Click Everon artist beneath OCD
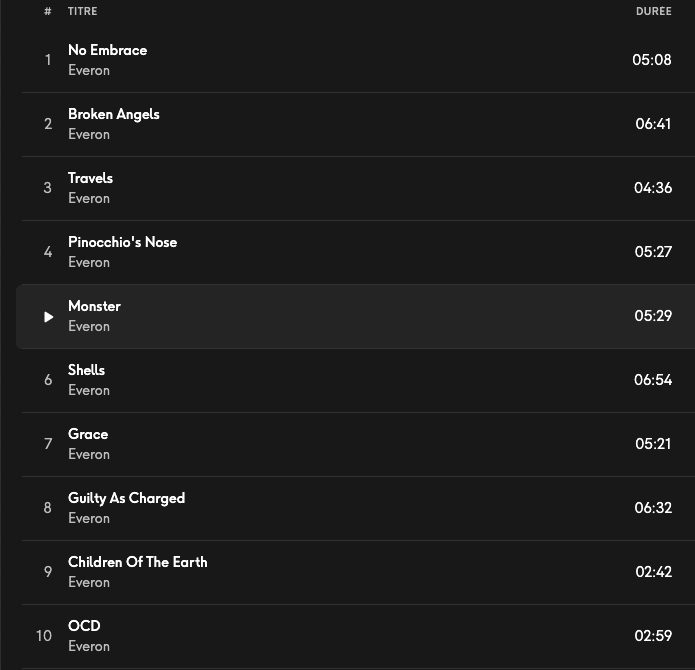The image size is (695, 670). click(89, 647)
